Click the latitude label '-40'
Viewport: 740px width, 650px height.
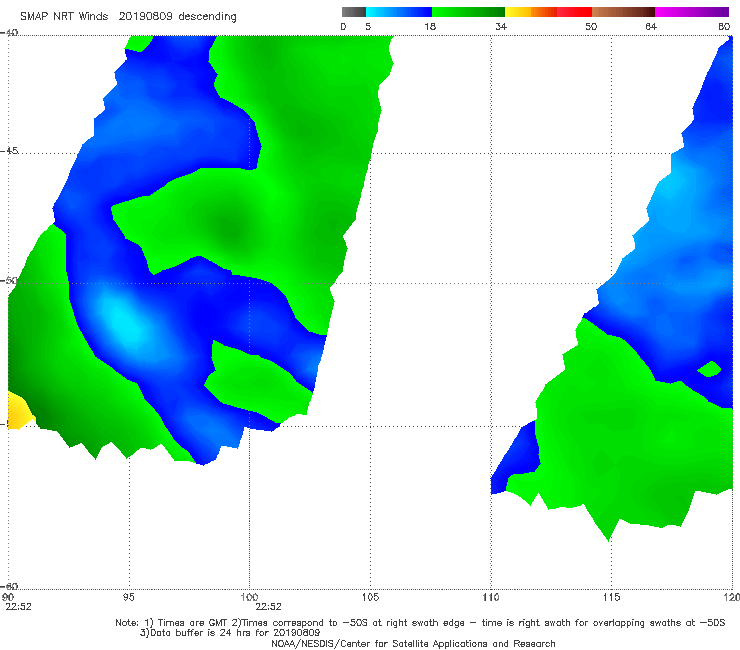tap(9, 33)
